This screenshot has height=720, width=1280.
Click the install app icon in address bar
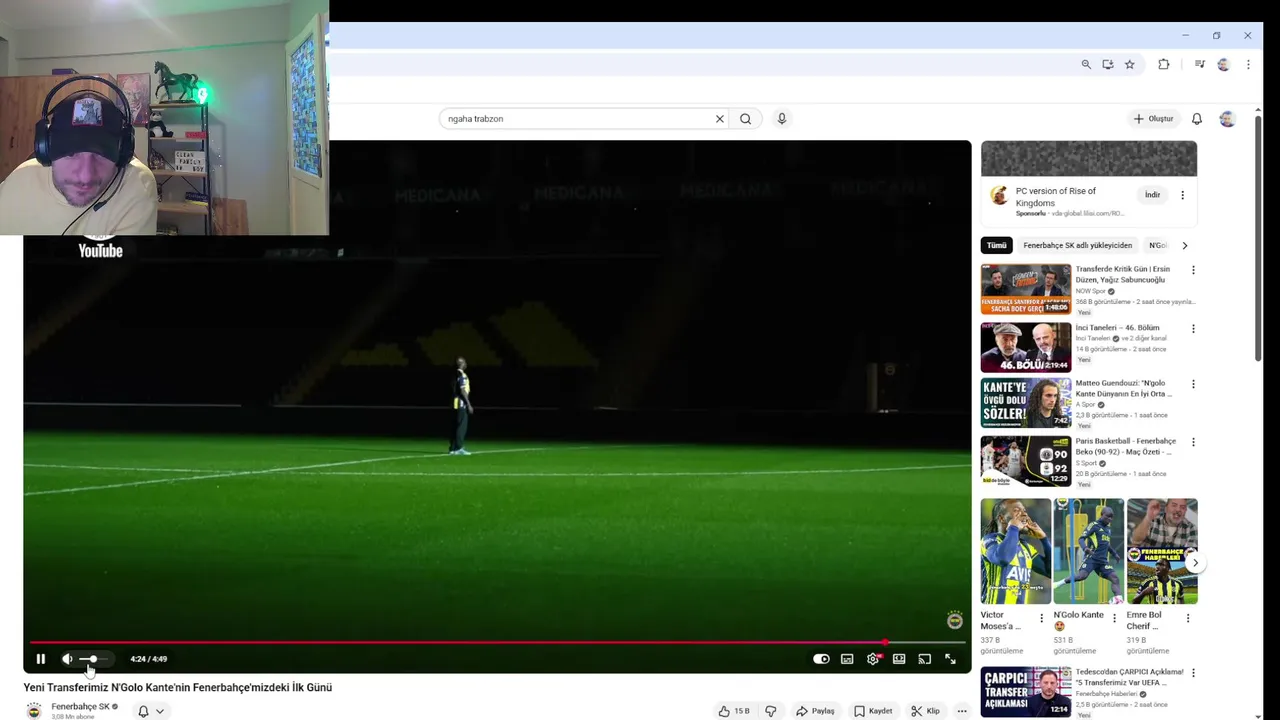pos(1108,64)
